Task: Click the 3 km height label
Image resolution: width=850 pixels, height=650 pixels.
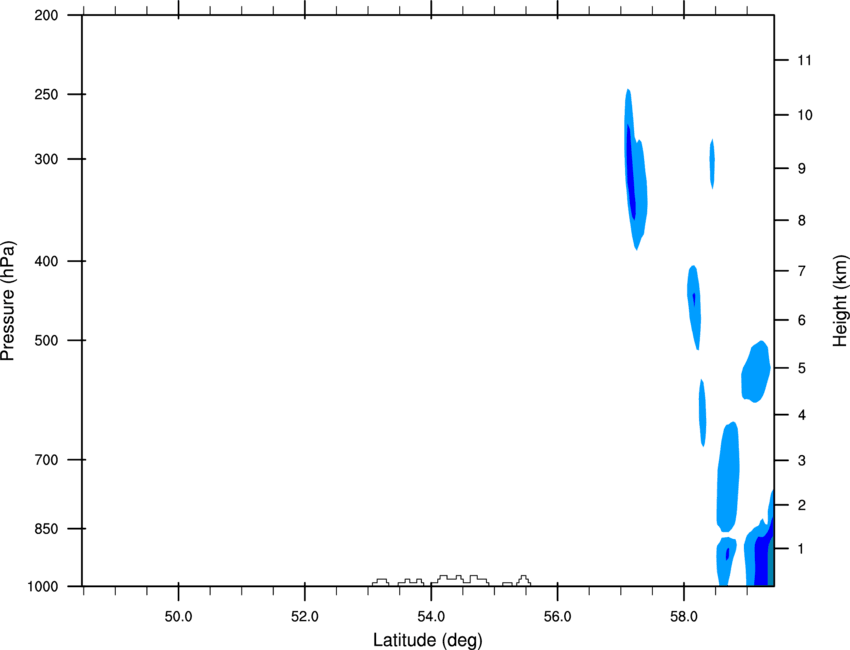Action: 802,461
